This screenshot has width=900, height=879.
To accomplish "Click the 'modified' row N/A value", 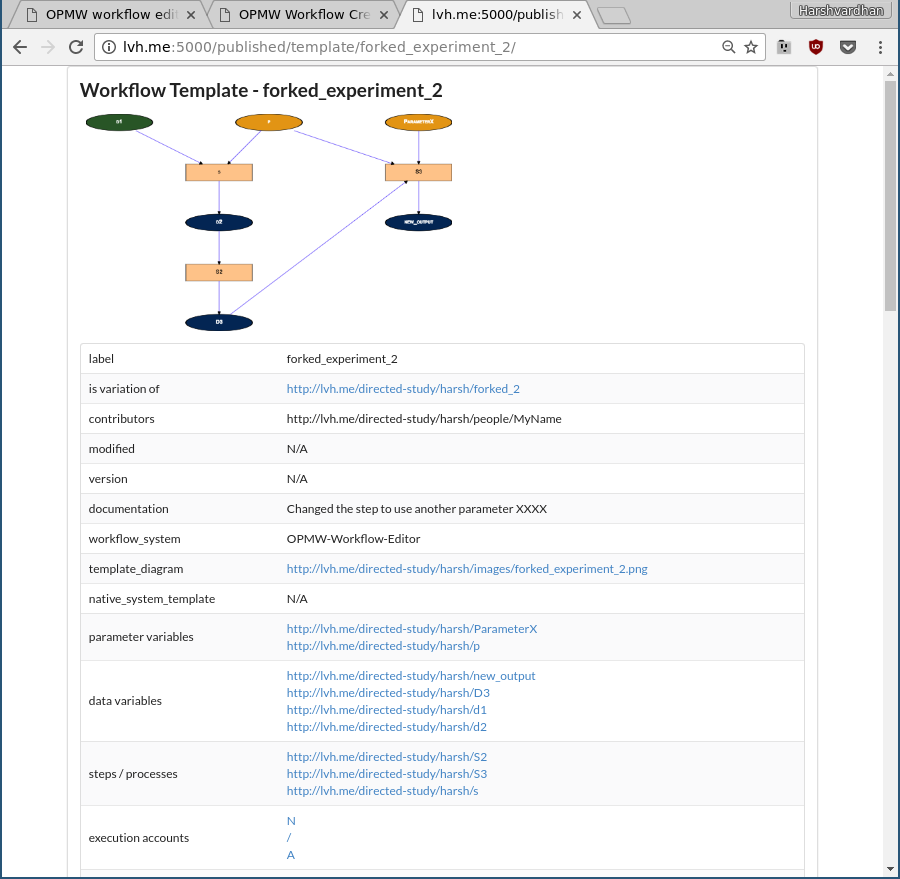I will 297,449.
